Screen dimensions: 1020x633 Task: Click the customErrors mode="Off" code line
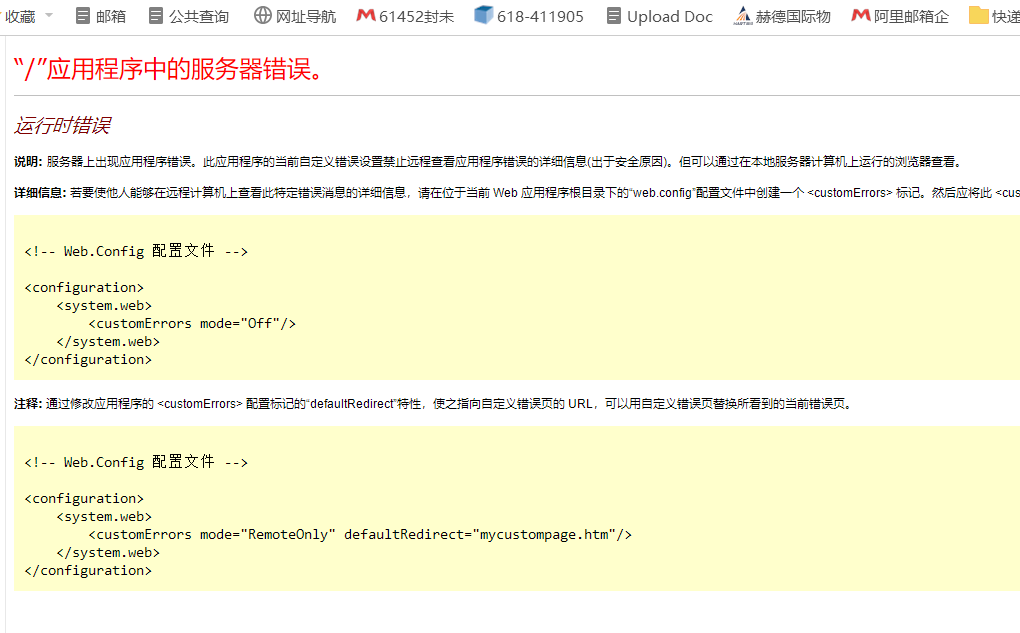[192, 323]
